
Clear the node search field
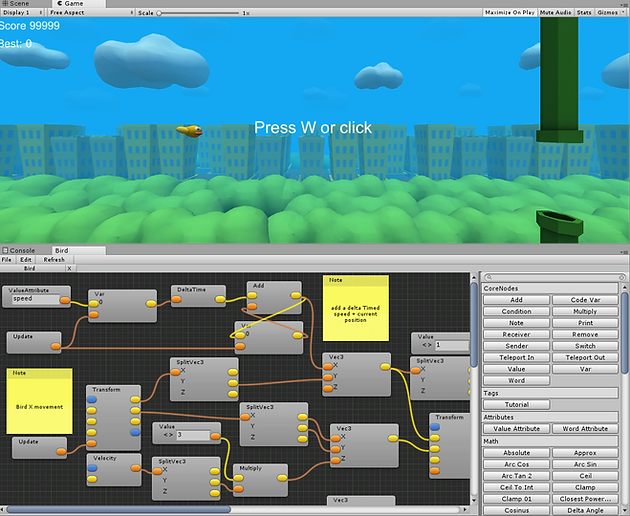(x=622, y=277)
